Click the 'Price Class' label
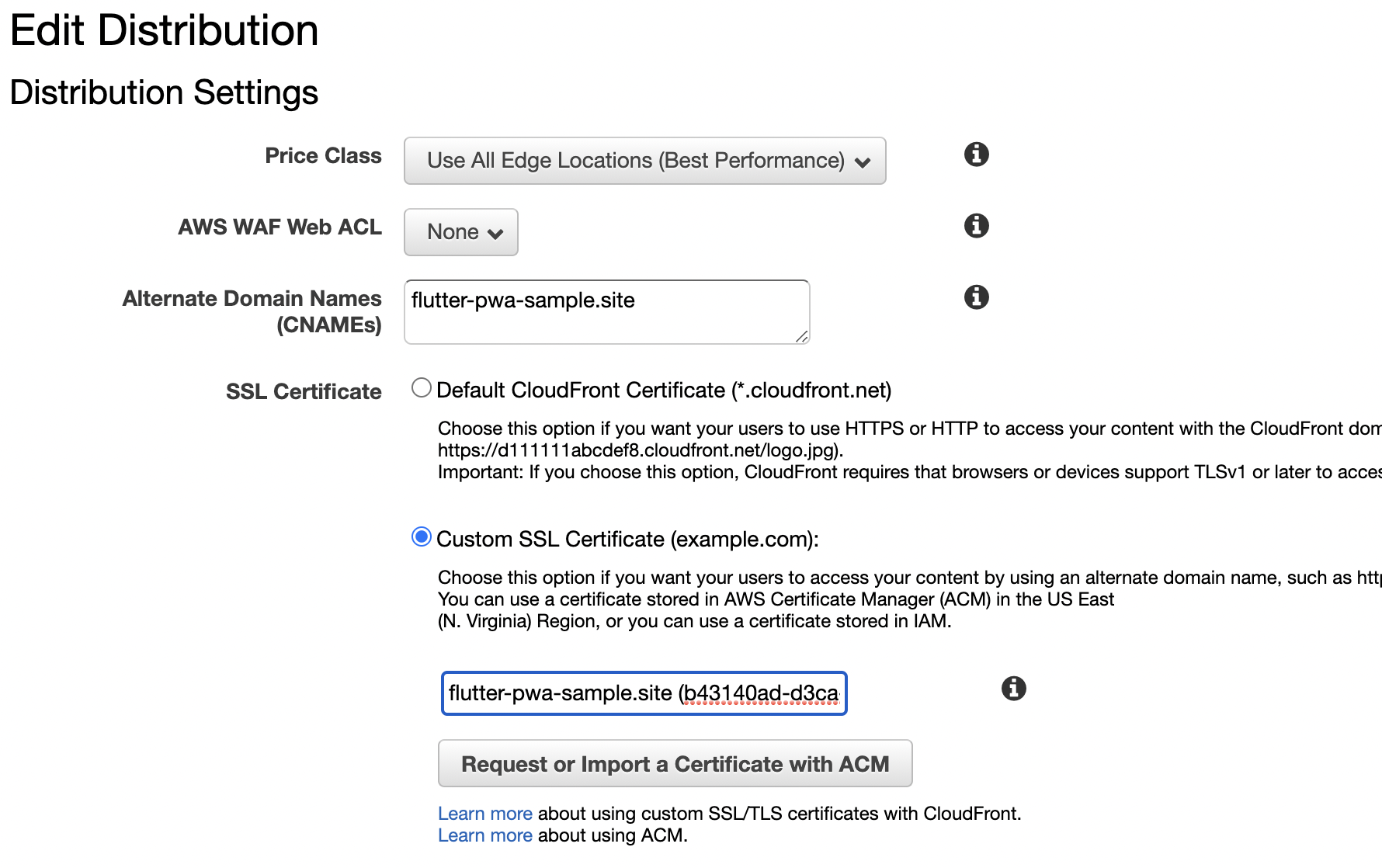 (324, 155)
